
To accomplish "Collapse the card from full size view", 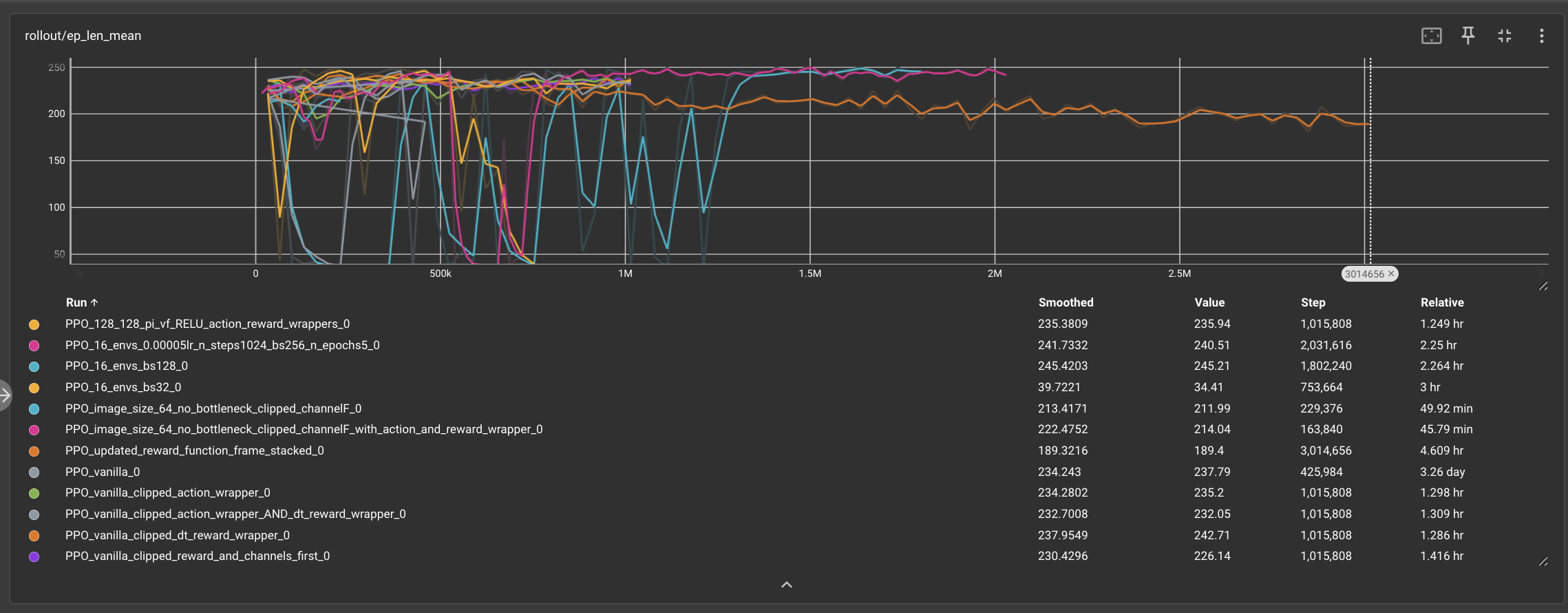I will tap(1505, 36).
